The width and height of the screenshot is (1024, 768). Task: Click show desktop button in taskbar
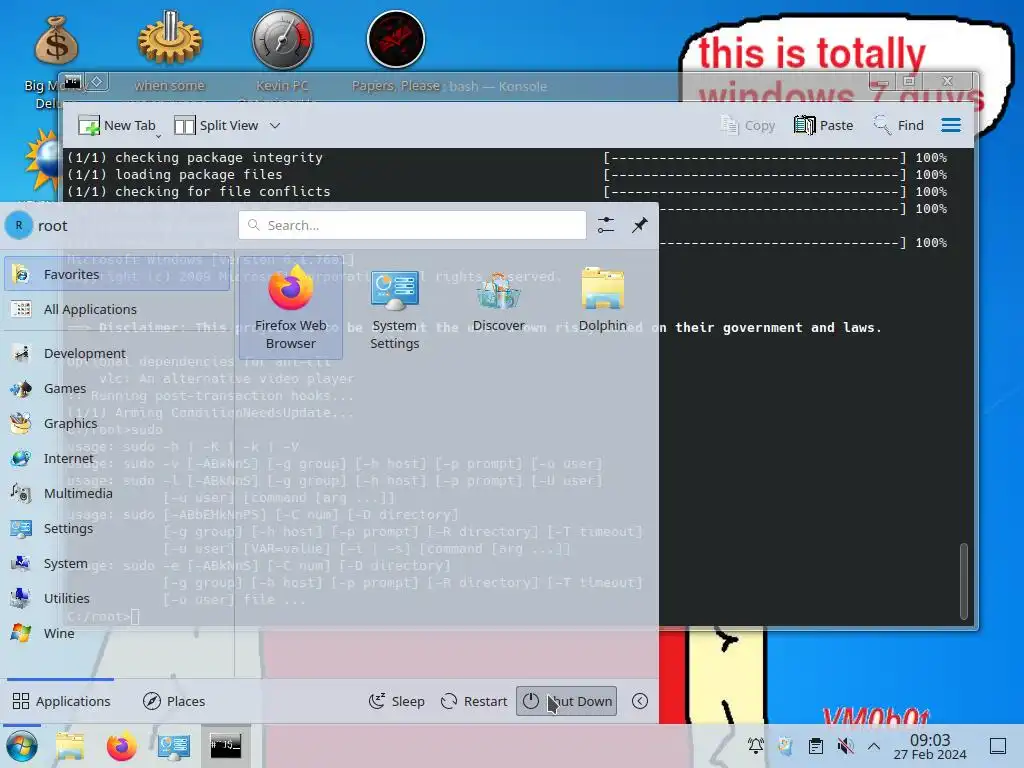click(998, 746)
